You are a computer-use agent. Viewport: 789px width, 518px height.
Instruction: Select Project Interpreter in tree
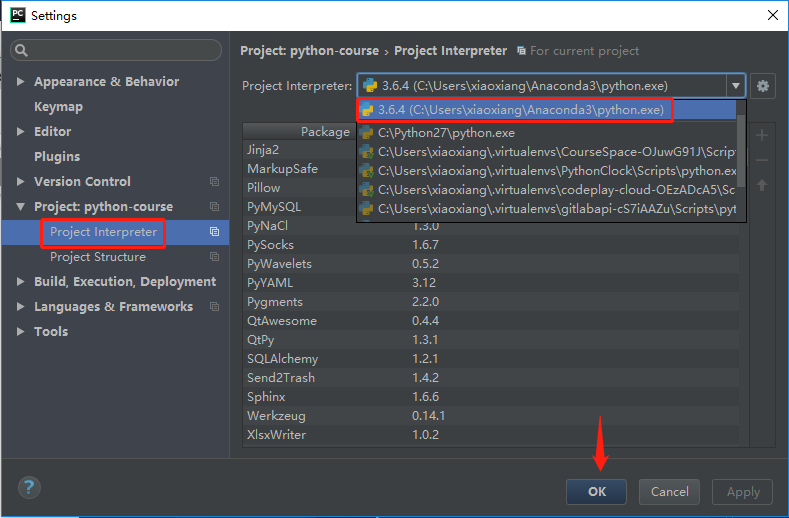tap(103, 232)
